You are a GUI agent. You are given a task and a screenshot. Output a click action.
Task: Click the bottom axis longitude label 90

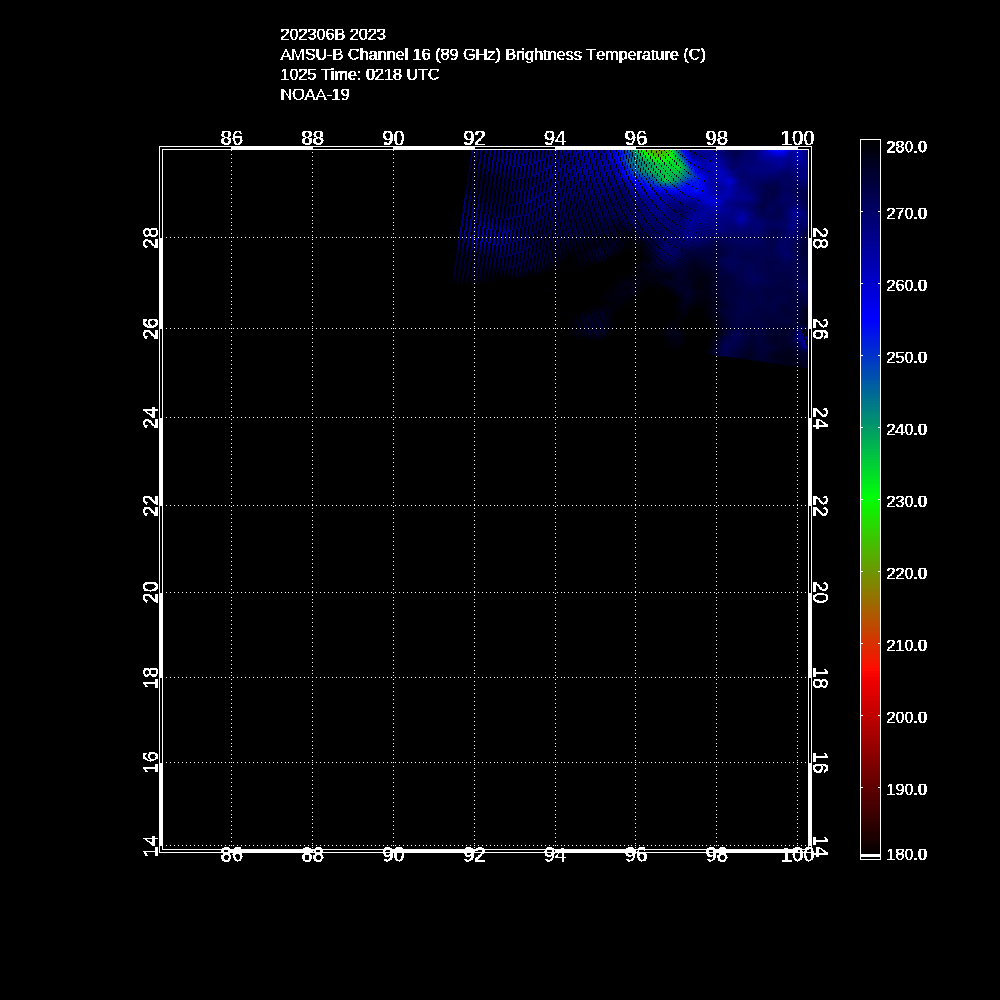tap(393, 855)
